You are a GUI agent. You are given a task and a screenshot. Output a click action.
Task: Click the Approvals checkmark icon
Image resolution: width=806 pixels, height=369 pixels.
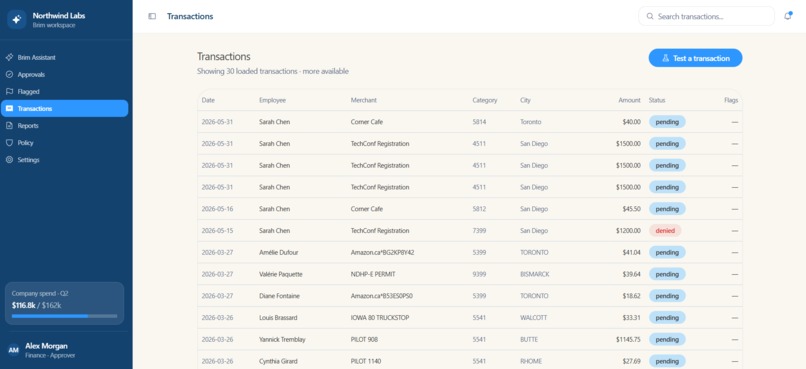tap(9, 75)
